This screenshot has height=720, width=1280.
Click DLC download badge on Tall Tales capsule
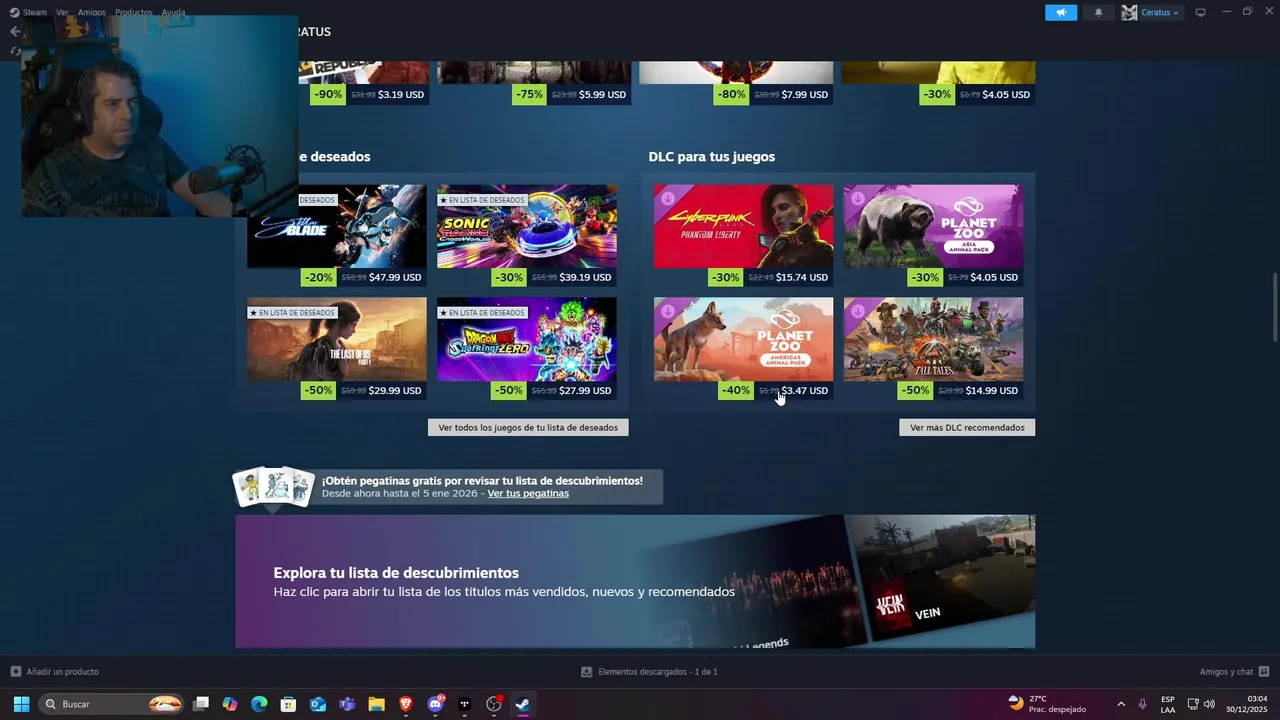click(x=857, y=311)
